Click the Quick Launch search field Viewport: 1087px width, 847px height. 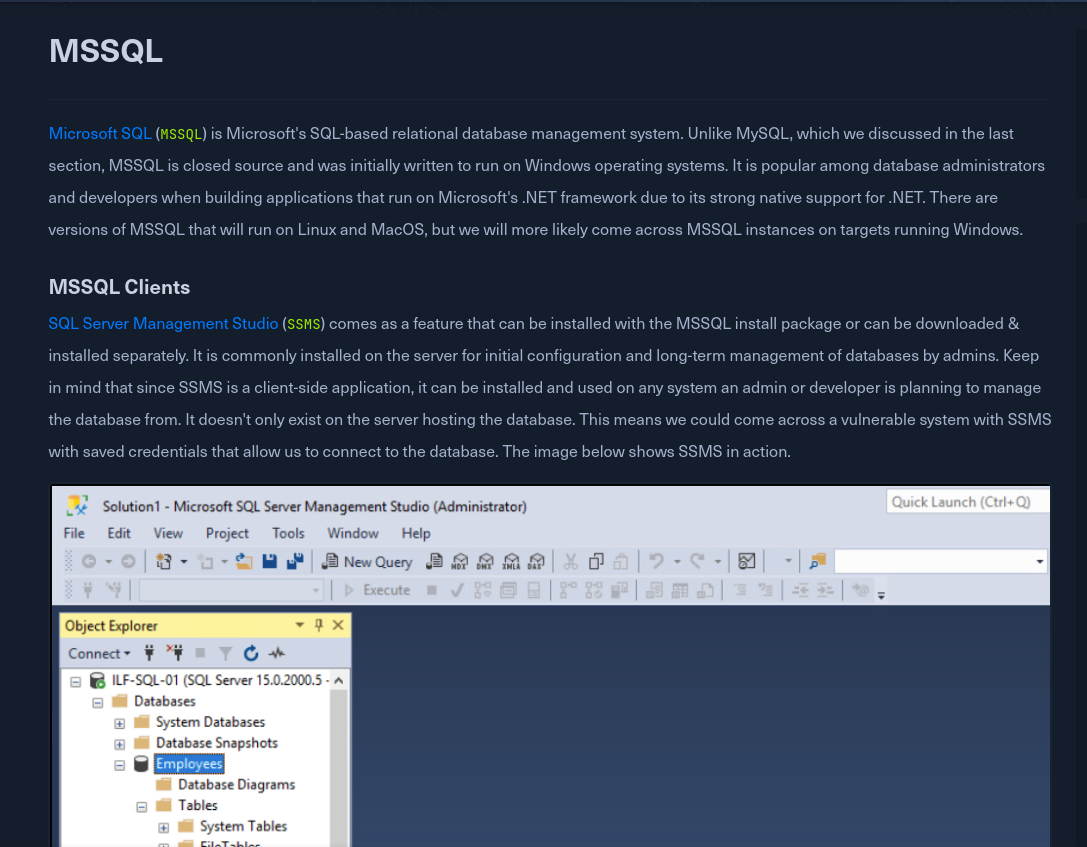[x=966, y=502]
